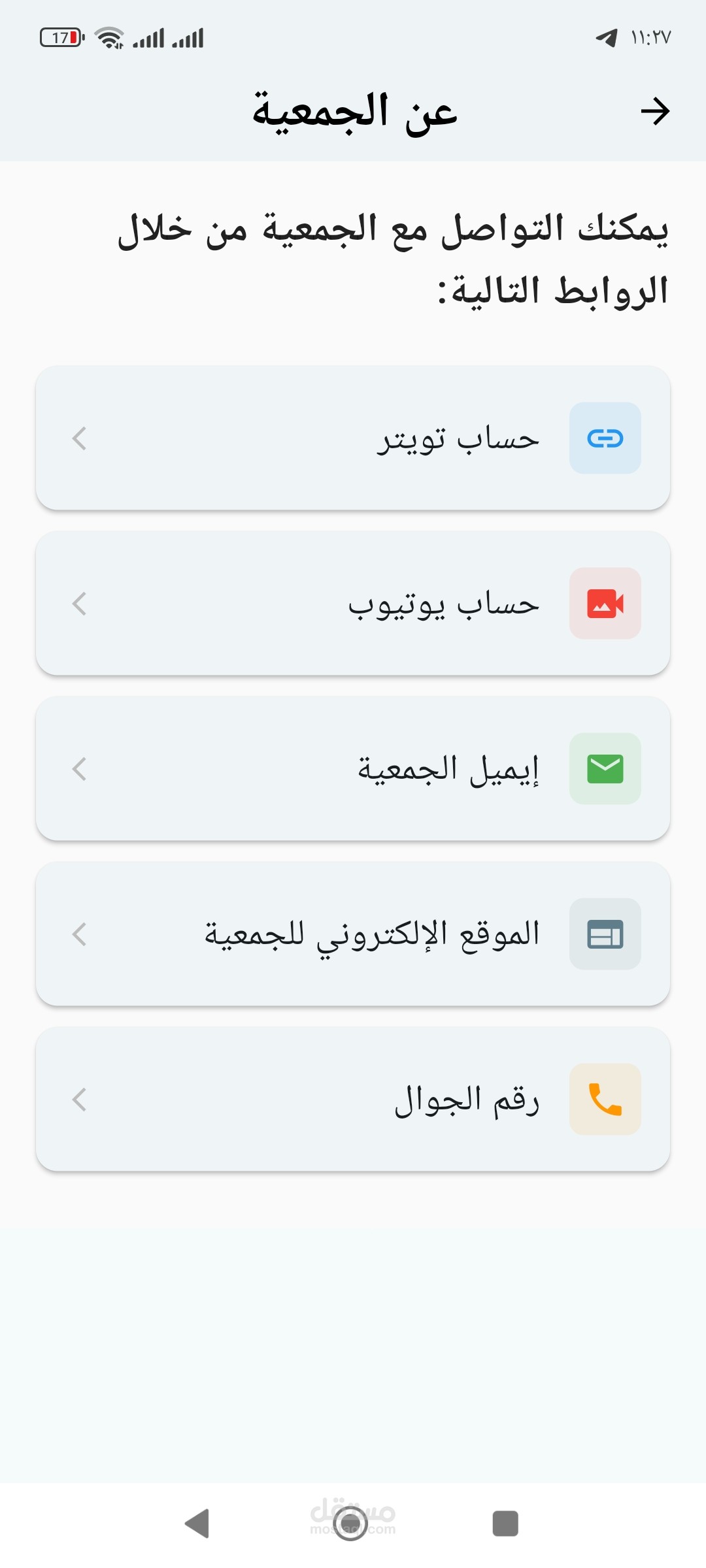Select the الموقع الإلكتروني للجمعية entry
This screenshot has width=706, height=1568.
coord(371,935)
